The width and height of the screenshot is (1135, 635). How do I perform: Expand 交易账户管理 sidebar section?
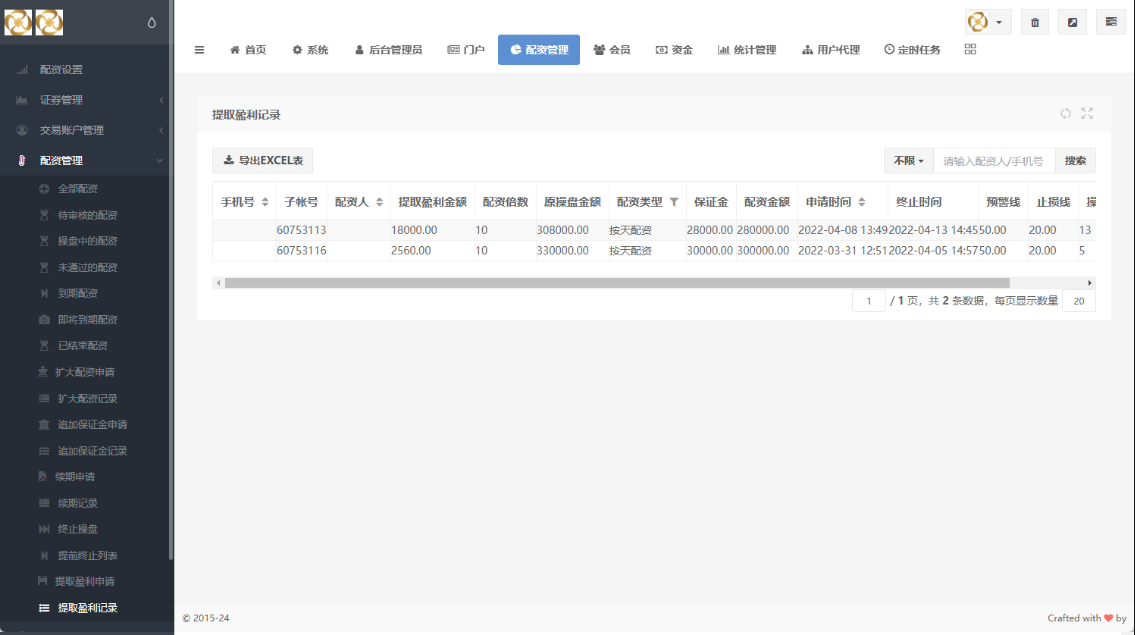pos(85,130)
